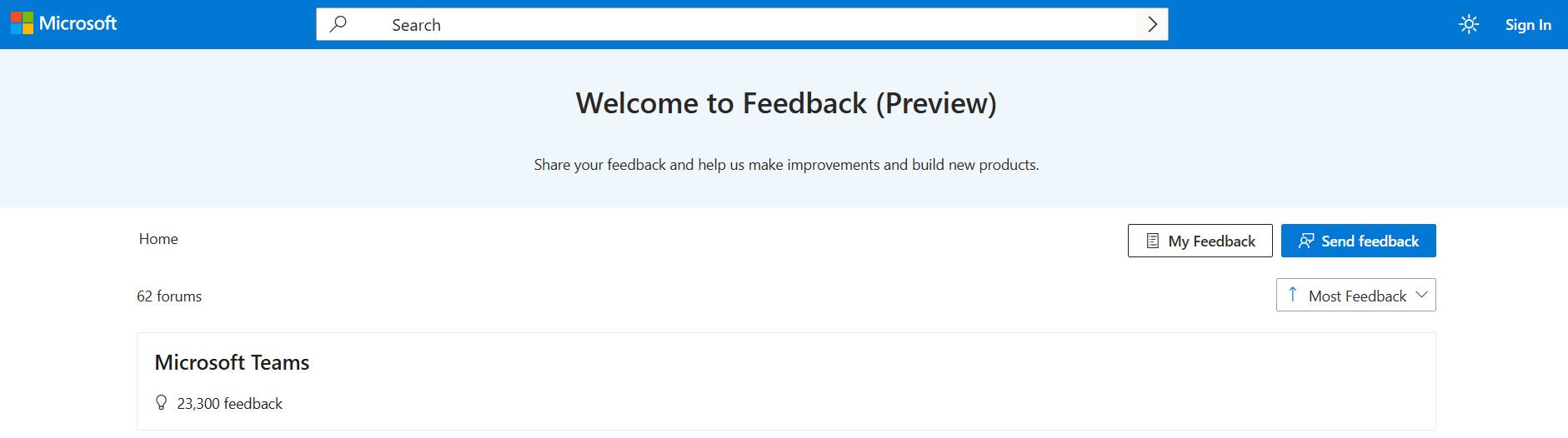Click the 23,300 feedback lightbulb icon
1568x438 pixels.
pyautogui.click(x=162, y=403)
